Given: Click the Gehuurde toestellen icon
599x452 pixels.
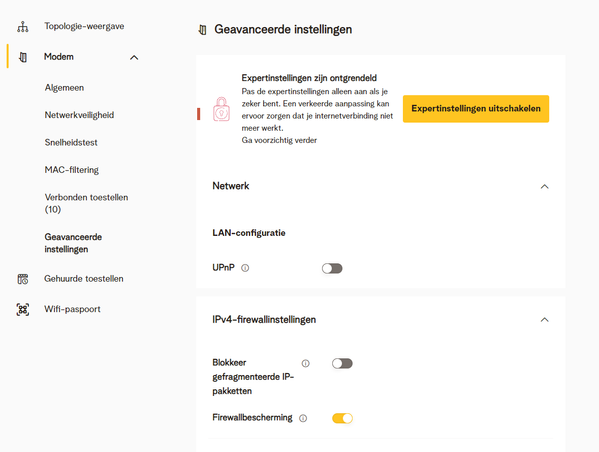Looking at the screenshot, I should point(23,279).
